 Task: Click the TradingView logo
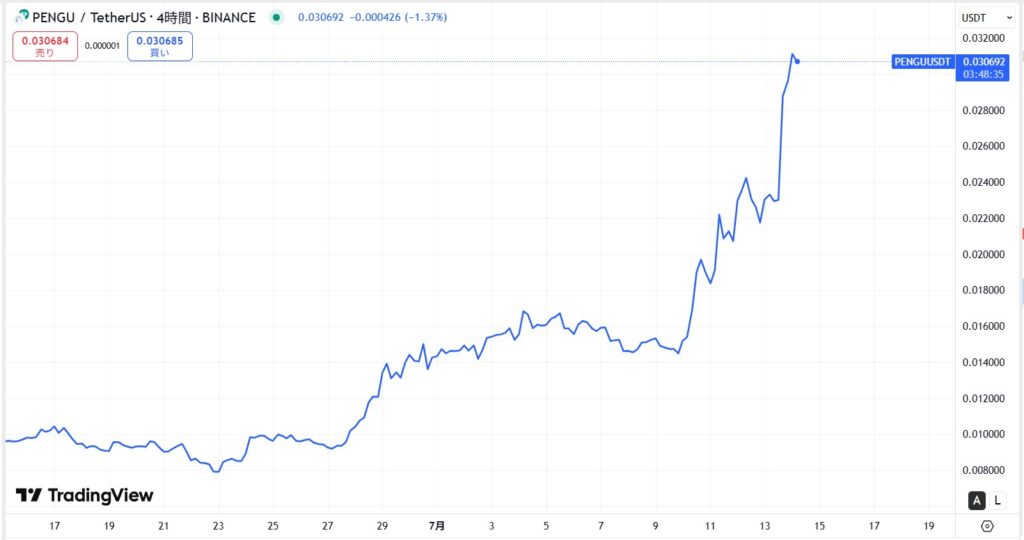84,496
